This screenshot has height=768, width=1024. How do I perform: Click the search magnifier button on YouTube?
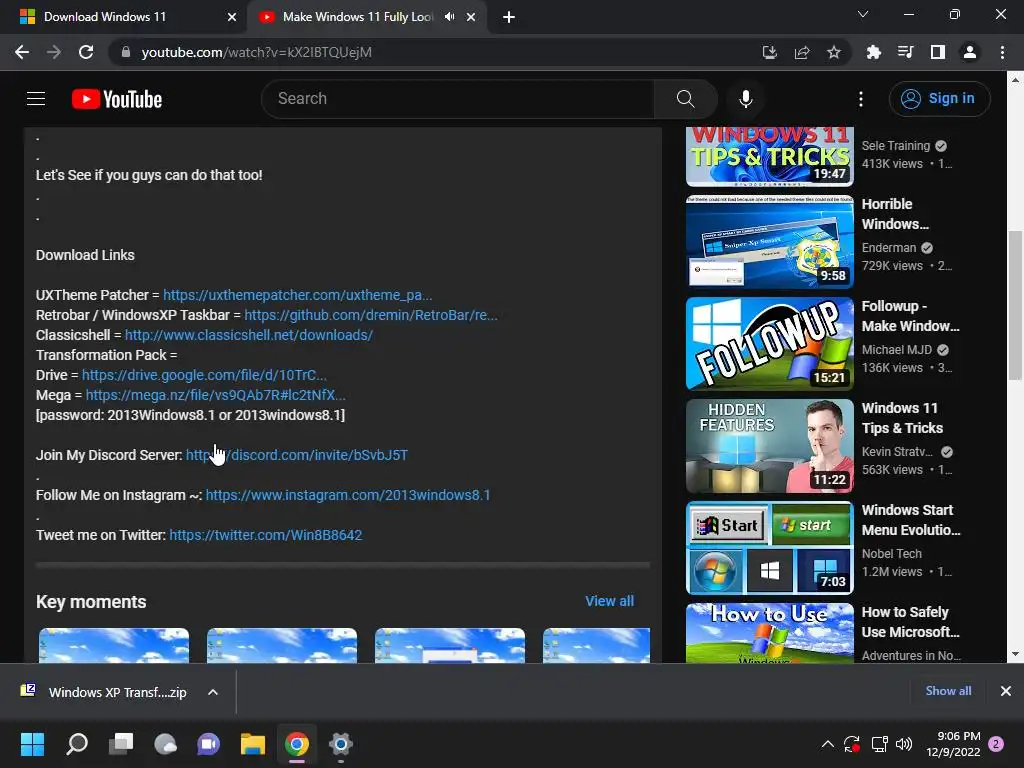(x=685, y=99)
